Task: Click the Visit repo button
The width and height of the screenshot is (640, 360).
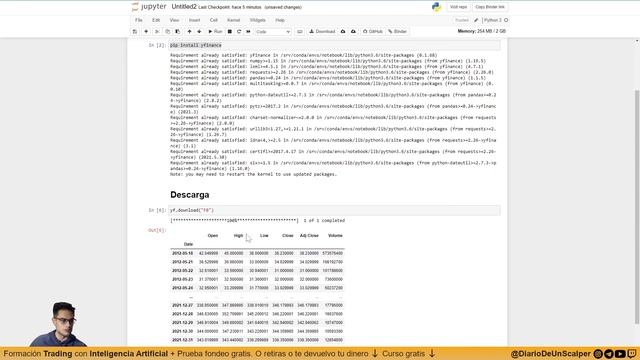Action: 458,7
